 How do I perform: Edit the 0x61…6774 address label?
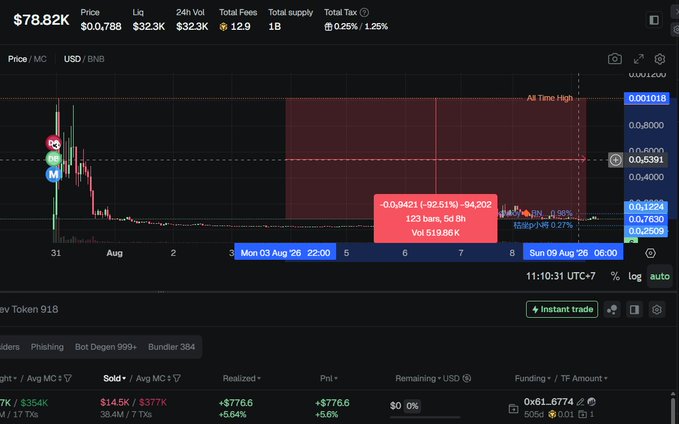pyautogui.click(x=581, y=402)
